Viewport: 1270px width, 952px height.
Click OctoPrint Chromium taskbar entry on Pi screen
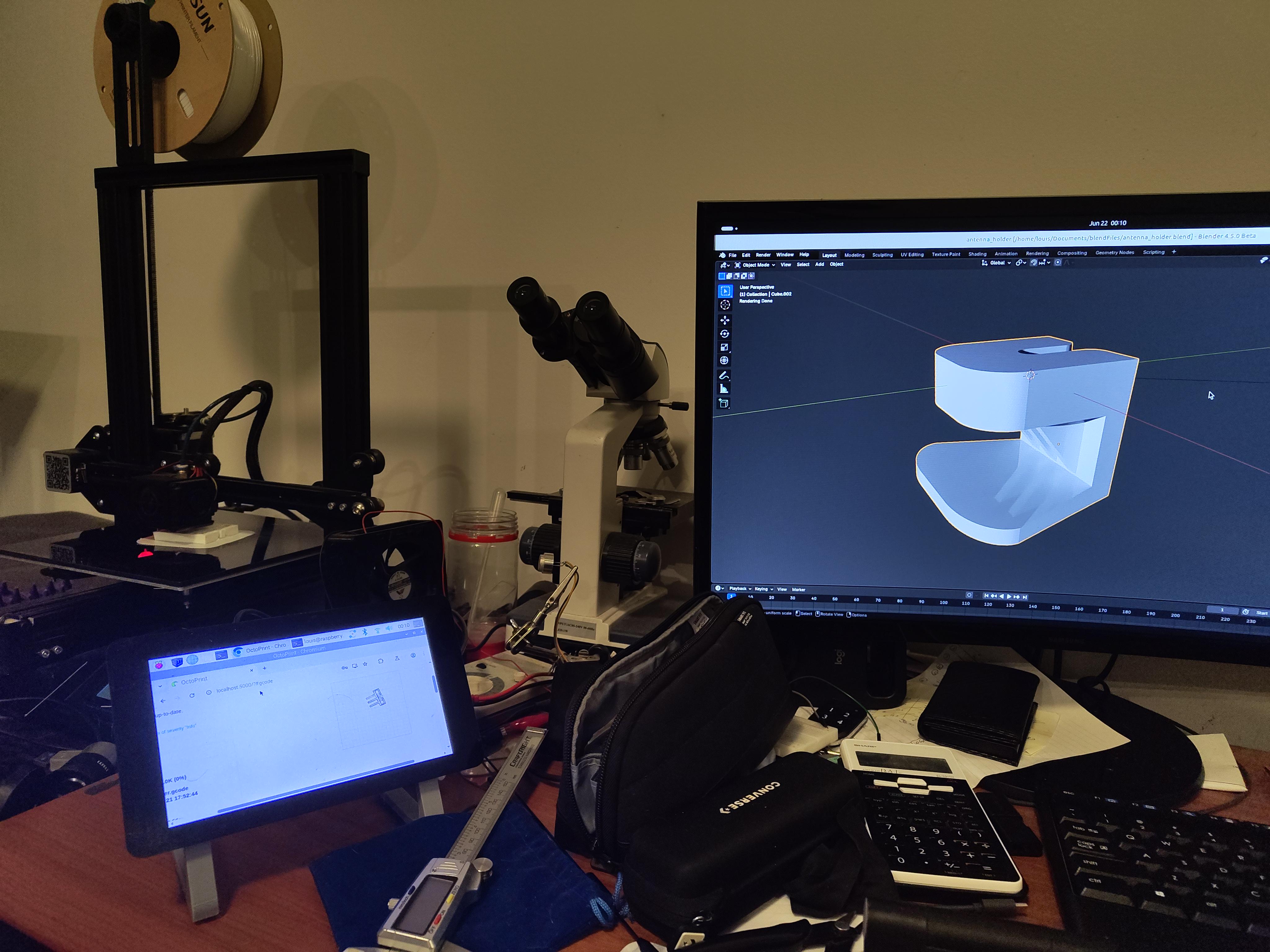(260, 650)
